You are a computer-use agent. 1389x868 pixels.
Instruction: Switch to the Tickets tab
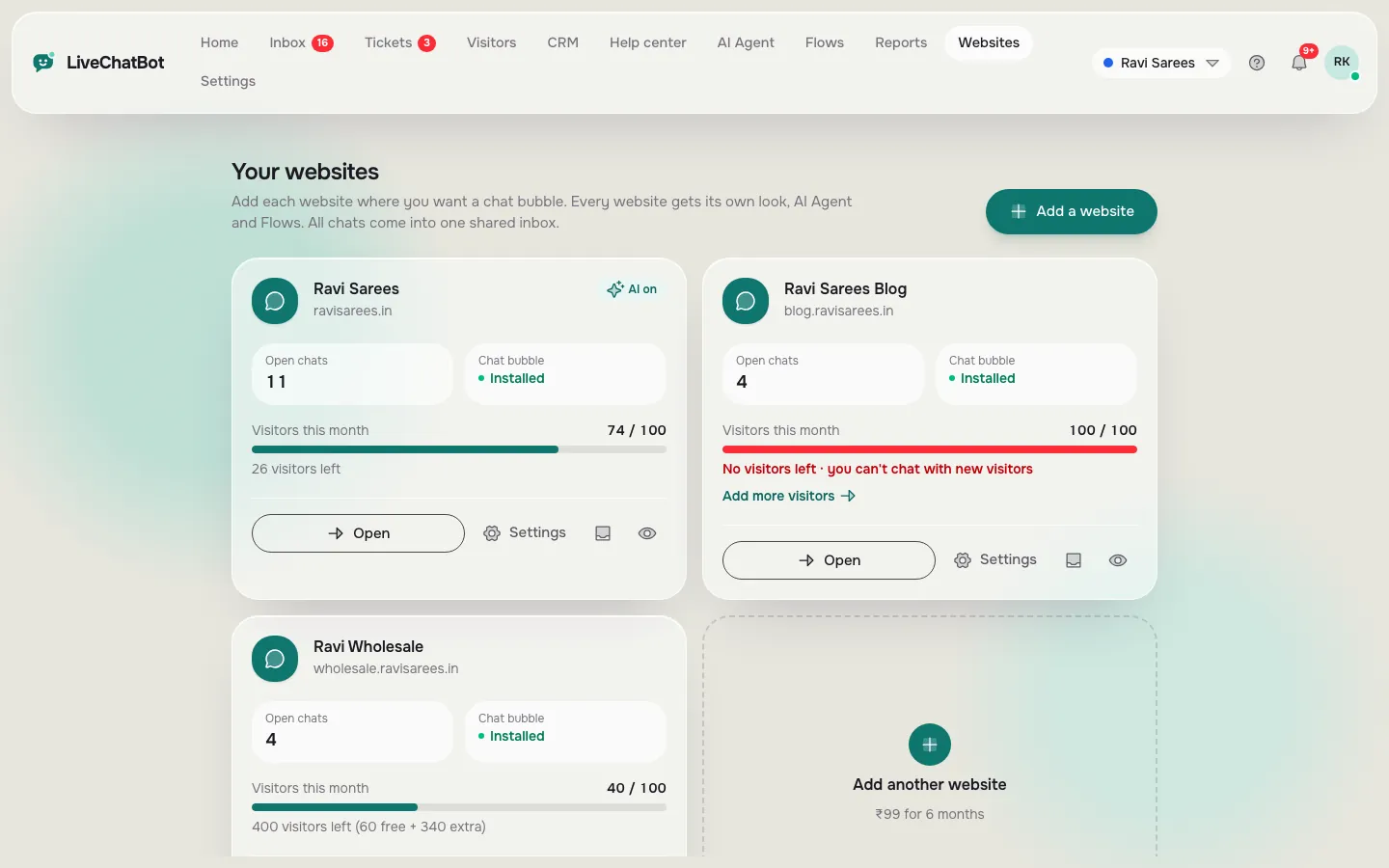[399, 42]
